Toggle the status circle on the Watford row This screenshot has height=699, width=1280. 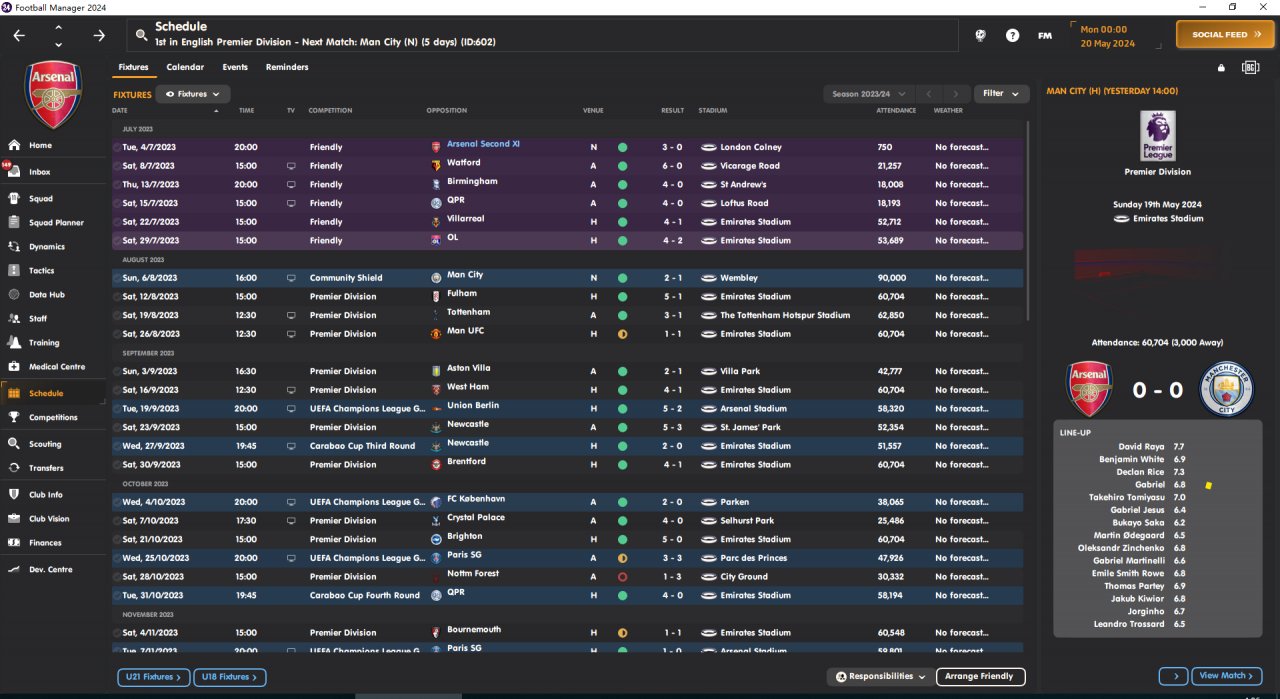coord(622,166)
